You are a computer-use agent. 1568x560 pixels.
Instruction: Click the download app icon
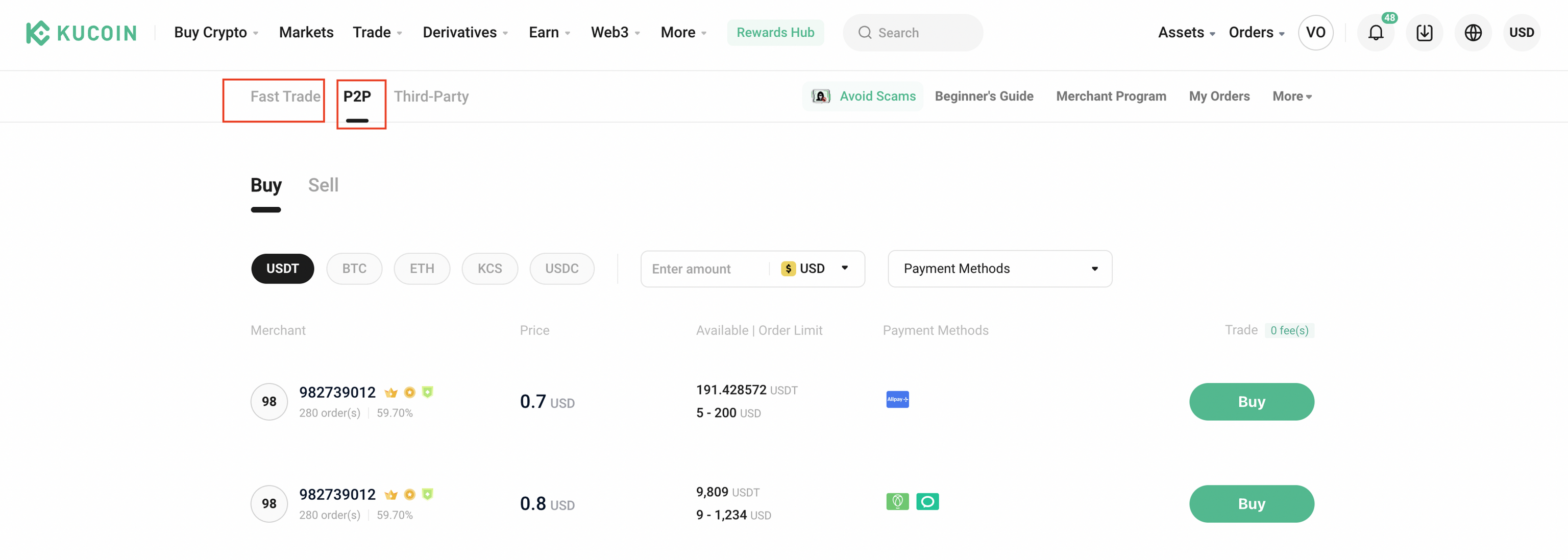click(1425, 33)
